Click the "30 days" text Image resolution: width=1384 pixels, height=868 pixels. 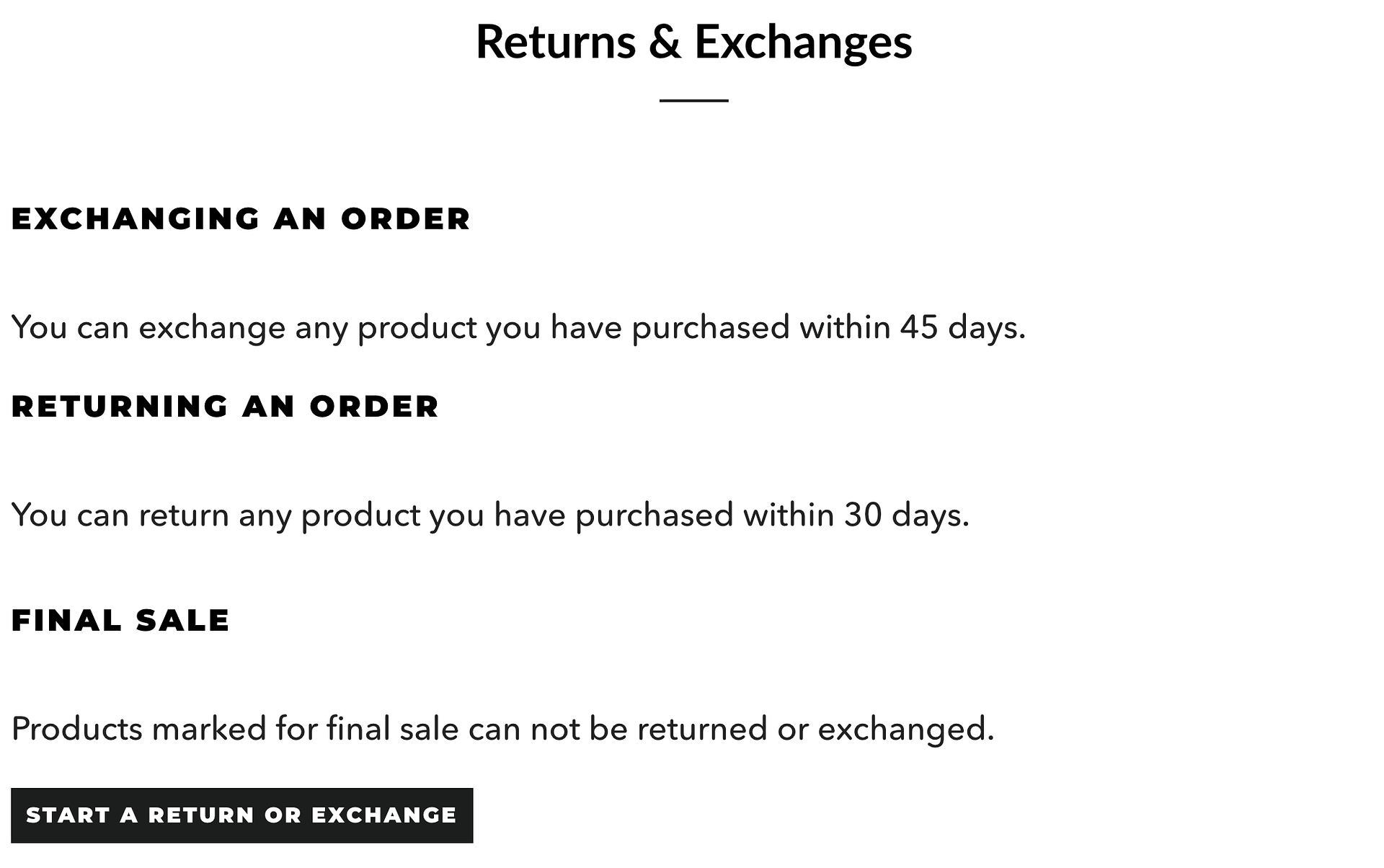coord(906,515)
